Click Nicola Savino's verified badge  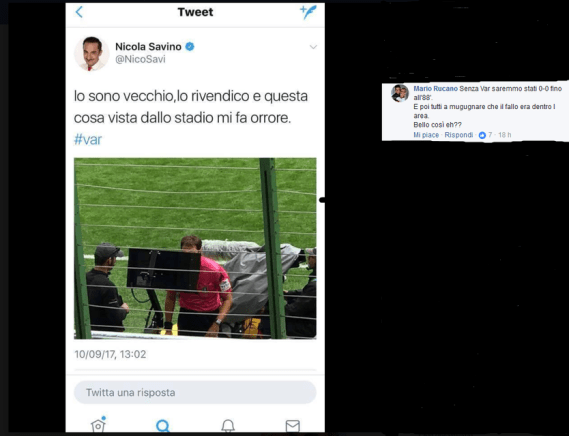190,46
